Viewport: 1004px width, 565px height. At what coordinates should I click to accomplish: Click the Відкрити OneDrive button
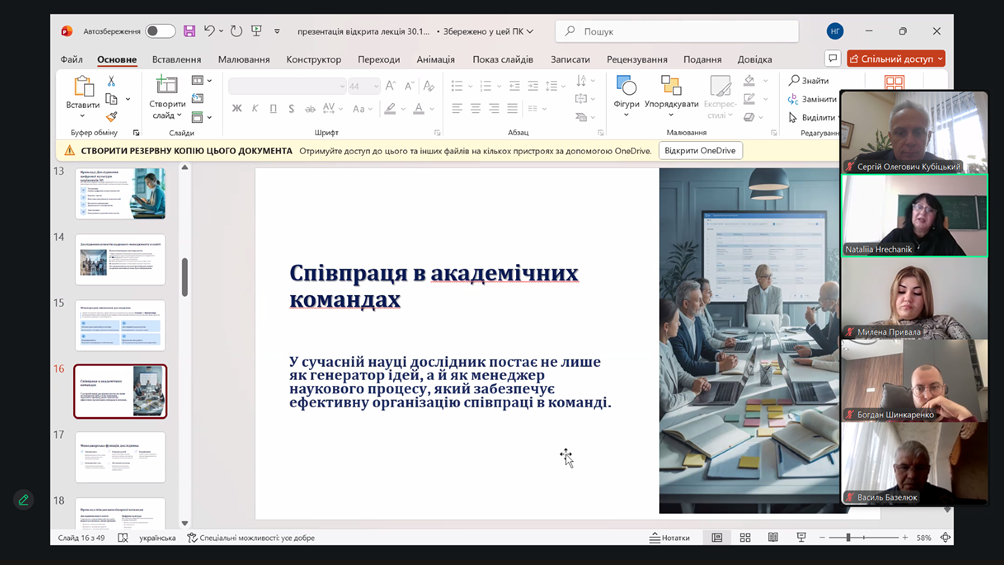700,151
